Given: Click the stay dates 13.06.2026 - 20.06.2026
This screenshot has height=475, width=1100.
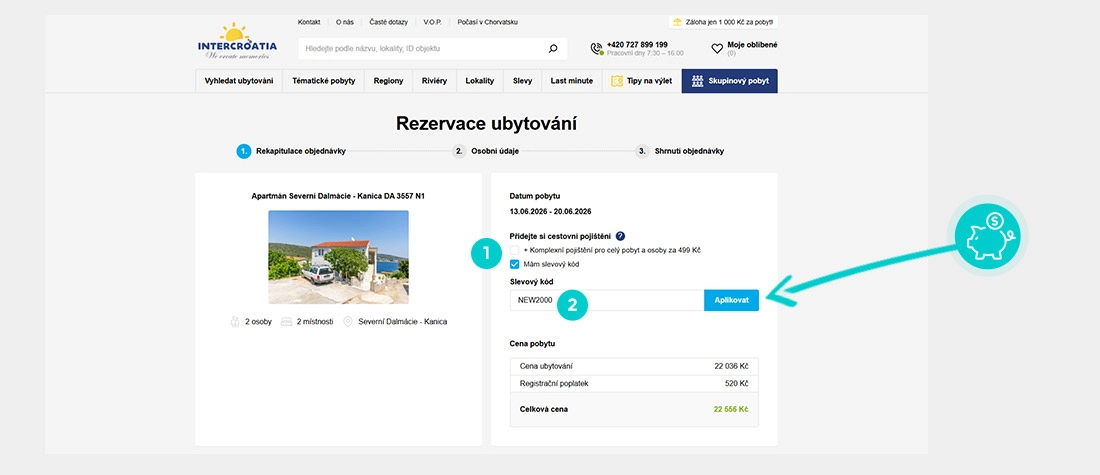Looking at the screenshot, I should click(x=551, y=210).
